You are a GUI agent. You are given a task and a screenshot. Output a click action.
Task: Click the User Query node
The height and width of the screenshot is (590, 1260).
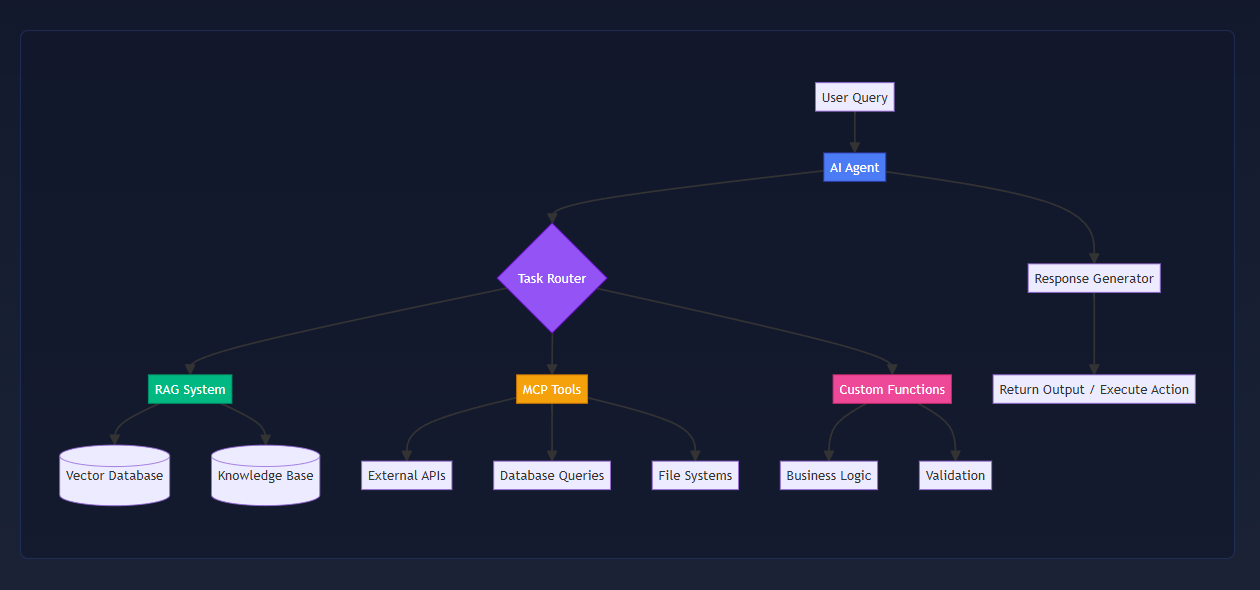[854, 97]
